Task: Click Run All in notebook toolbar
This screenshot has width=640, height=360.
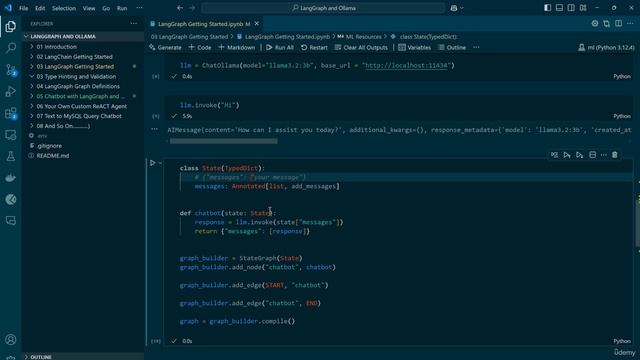Action: click(280, 47)
